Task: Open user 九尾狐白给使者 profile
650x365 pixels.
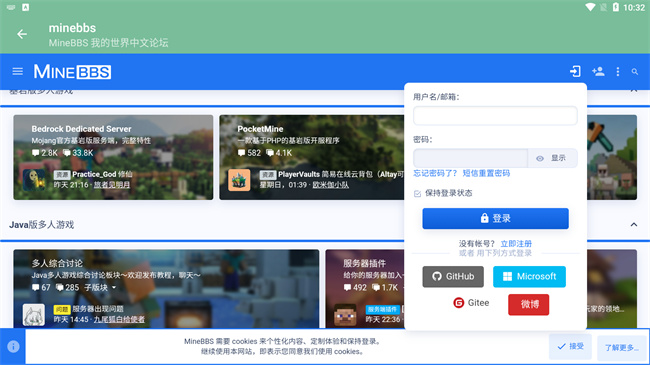Action: tap(119, 319)
